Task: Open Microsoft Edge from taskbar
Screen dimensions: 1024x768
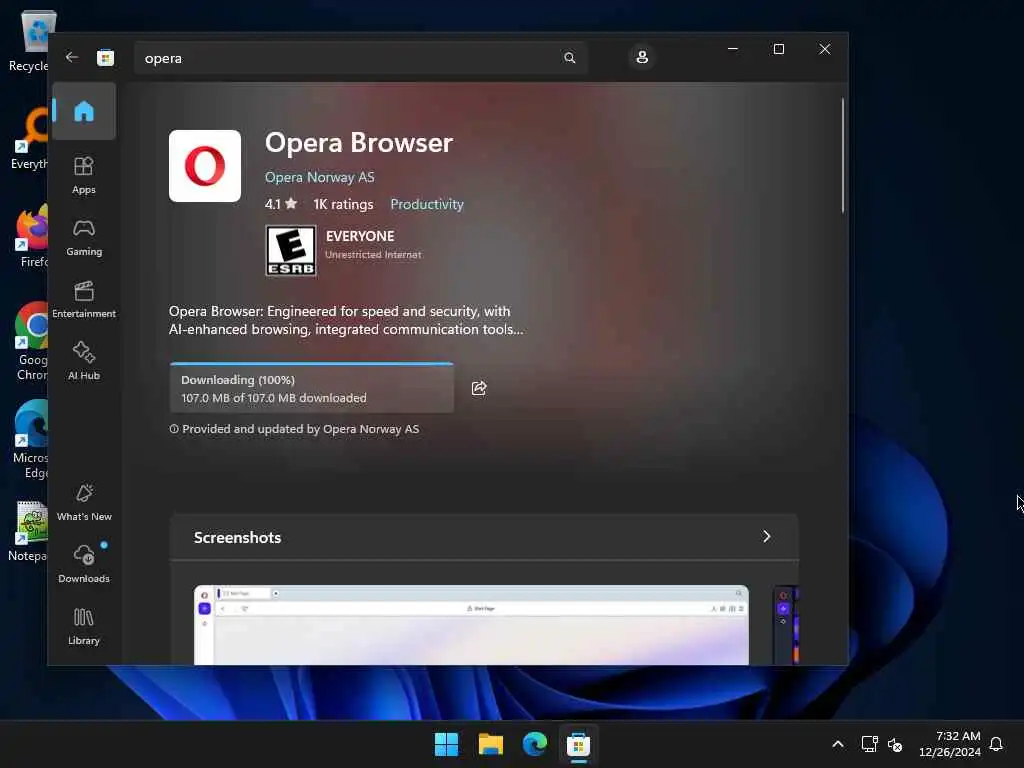Action: [534, 744]
